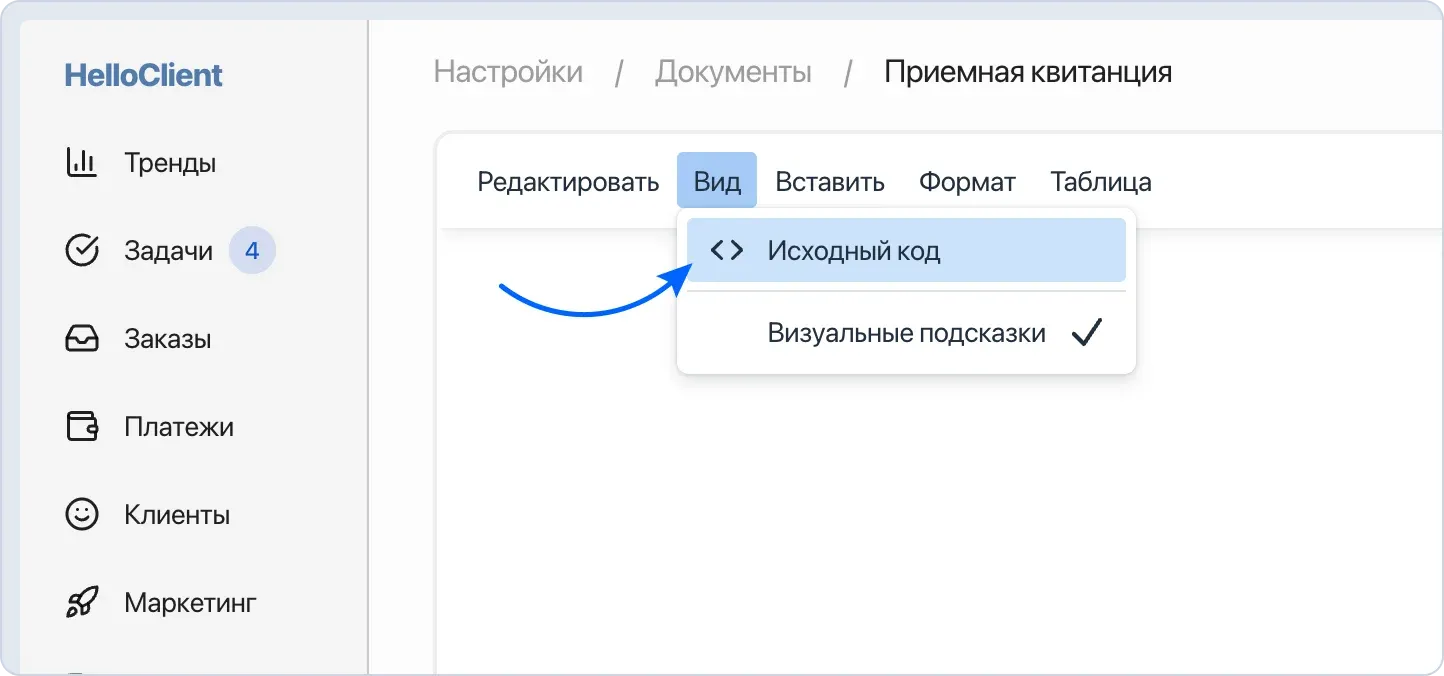Click the Задачи checkmark icon
Image resolution: width=1444 pixels, height=676 pixels.
[x=82, y=250]
